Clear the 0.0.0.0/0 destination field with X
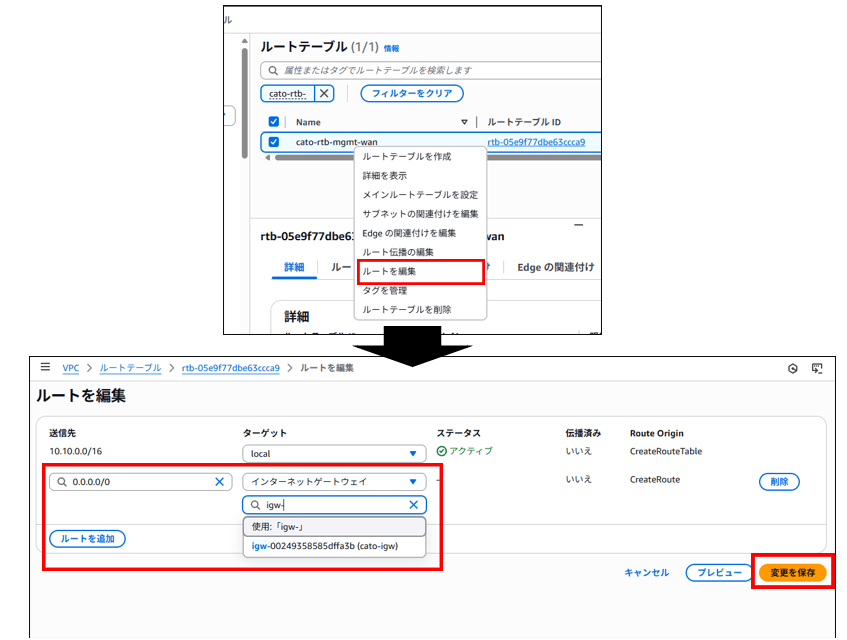 point(219,482)
